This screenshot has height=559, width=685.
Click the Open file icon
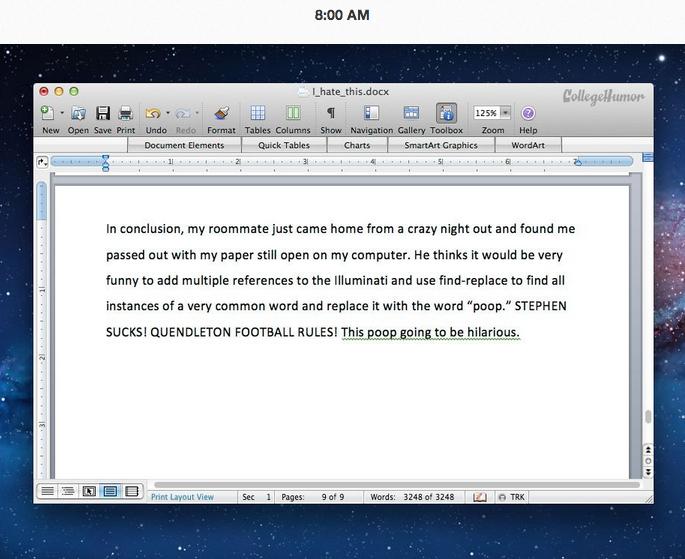[x=78, y=114]
